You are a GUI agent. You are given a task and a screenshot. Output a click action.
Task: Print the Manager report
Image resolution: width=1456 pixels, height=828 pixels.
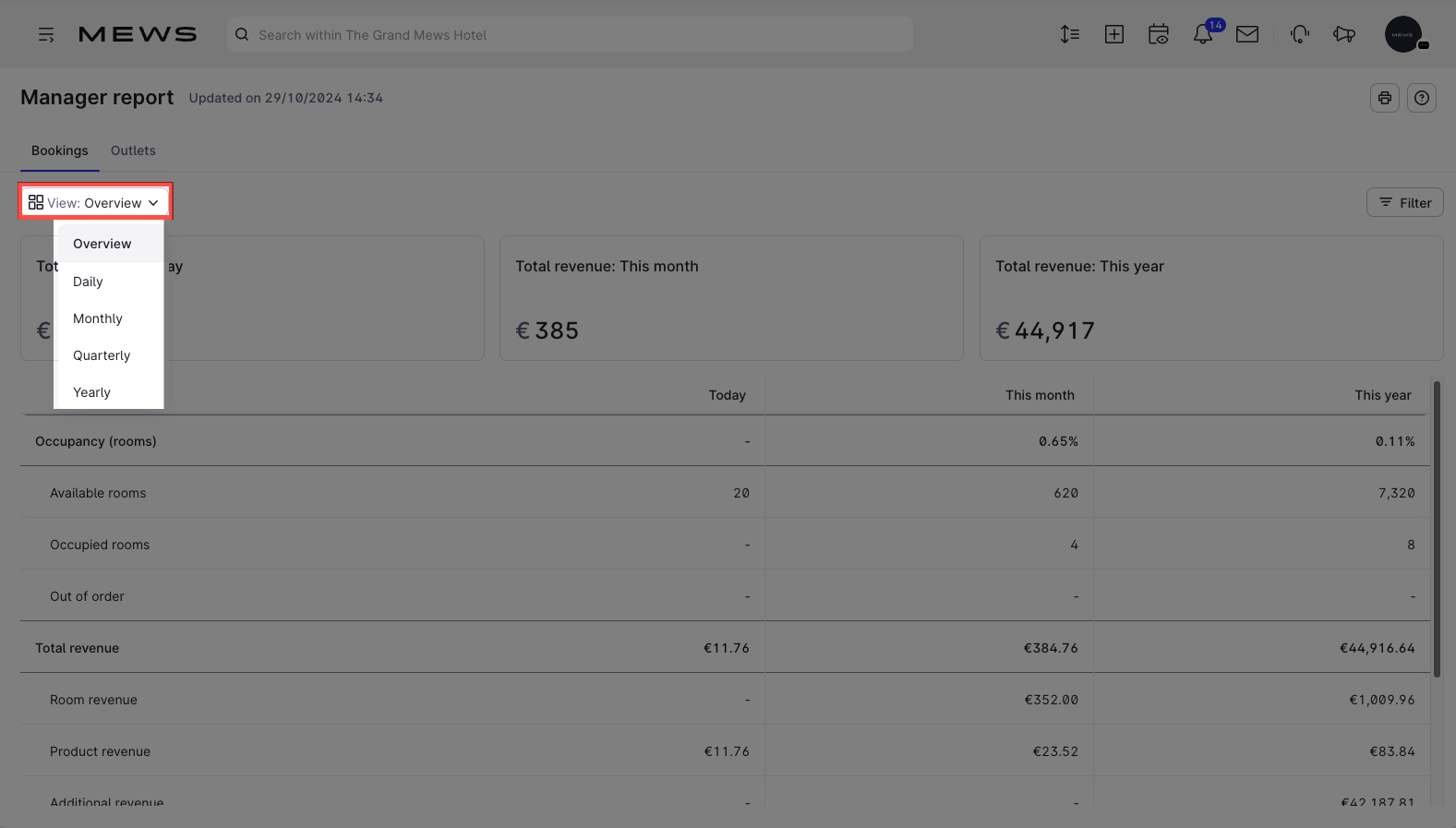coord(1385,98)
